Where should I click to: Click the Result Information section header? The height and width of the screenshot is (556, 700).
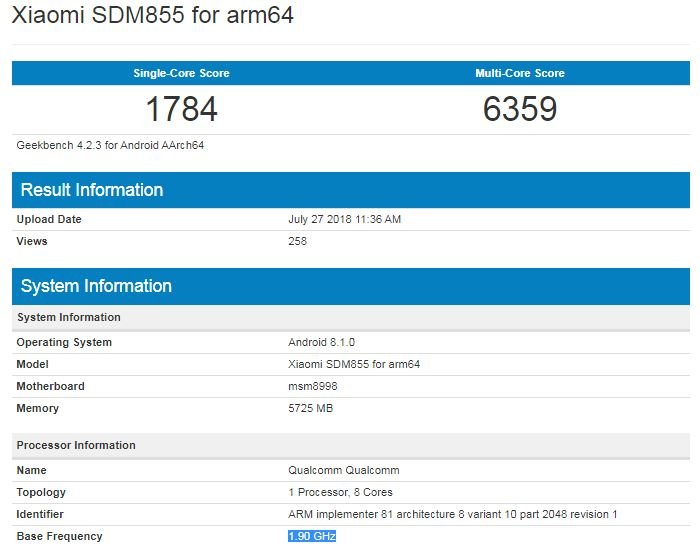click(92, 190)
